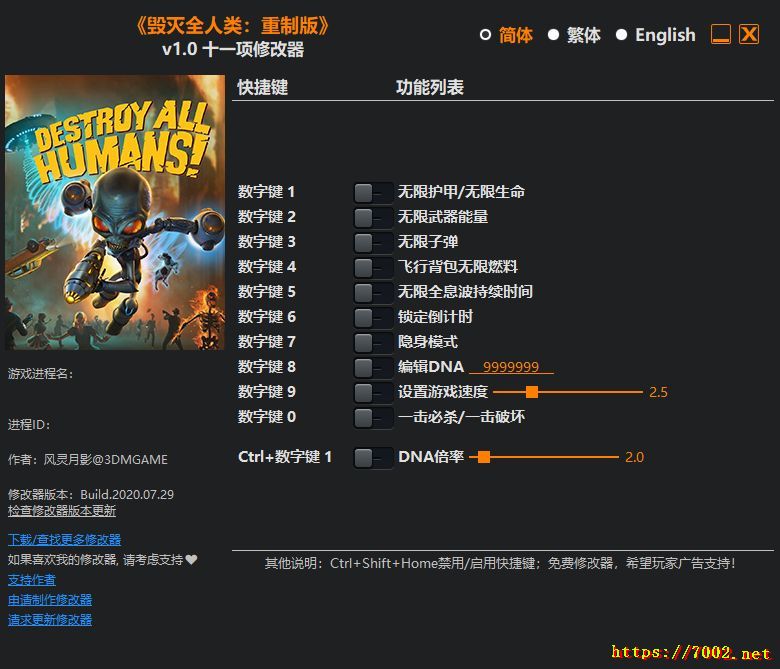Click the 进程ID label
The image size is (780, 669).
tap(28, 425)
